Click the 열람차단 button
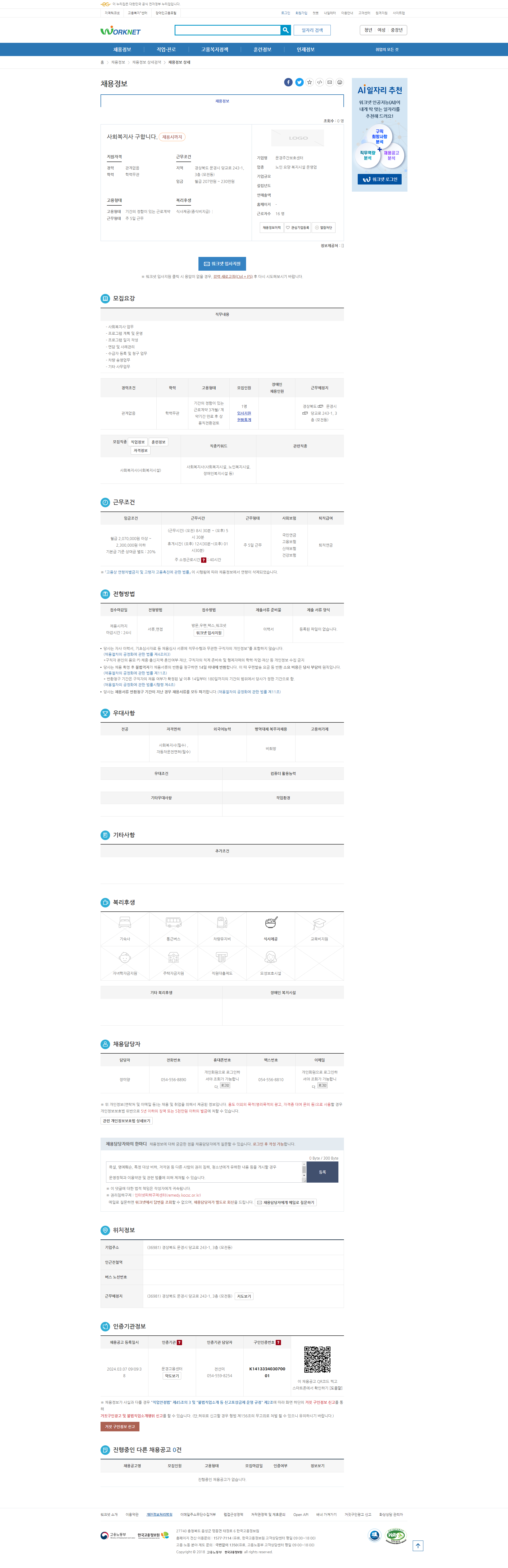The width and height of the screenshot is (508, 1568). pyautogui.click(x=323, y=228)
